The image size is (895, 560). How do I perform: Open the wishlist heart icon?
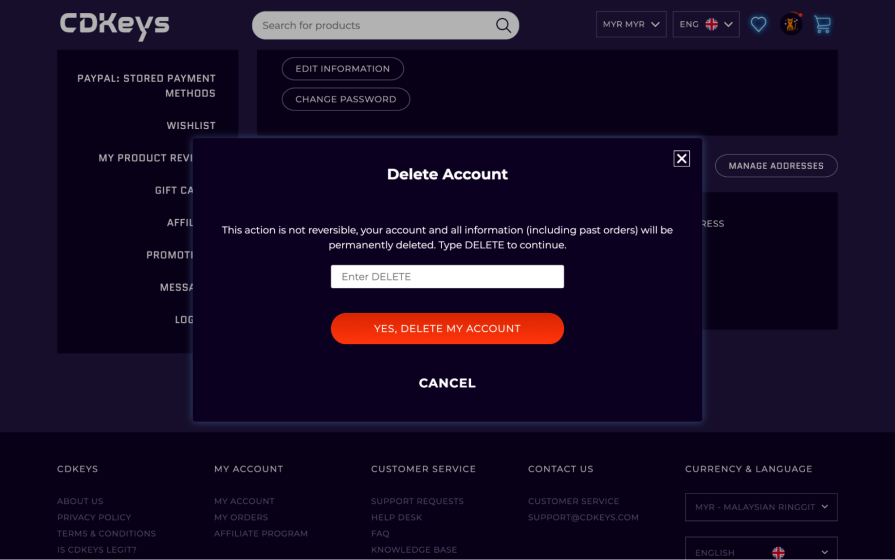point(758,25)
